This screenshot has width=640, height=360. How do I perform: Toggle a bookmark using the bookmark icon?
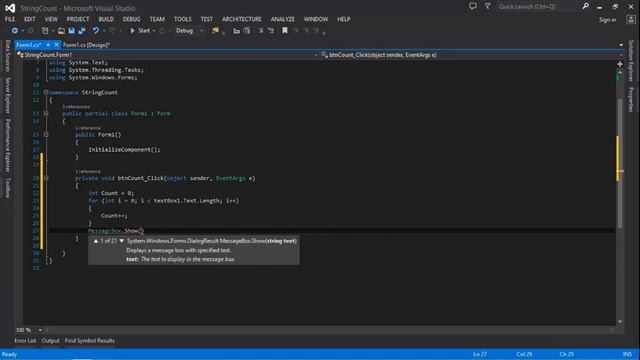point(285,31)
